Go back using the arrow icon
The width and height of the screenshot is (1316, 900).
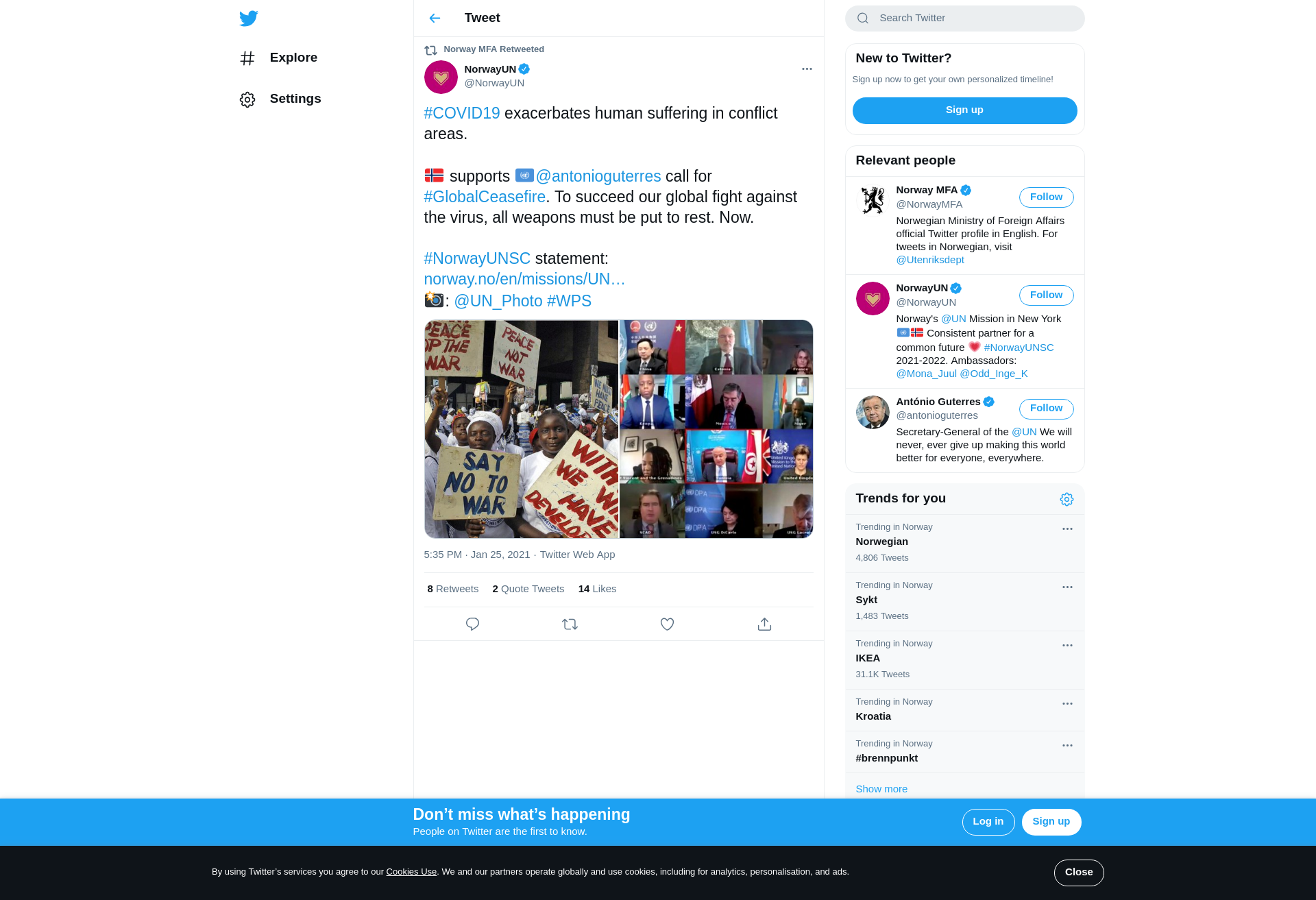(435, 19)
